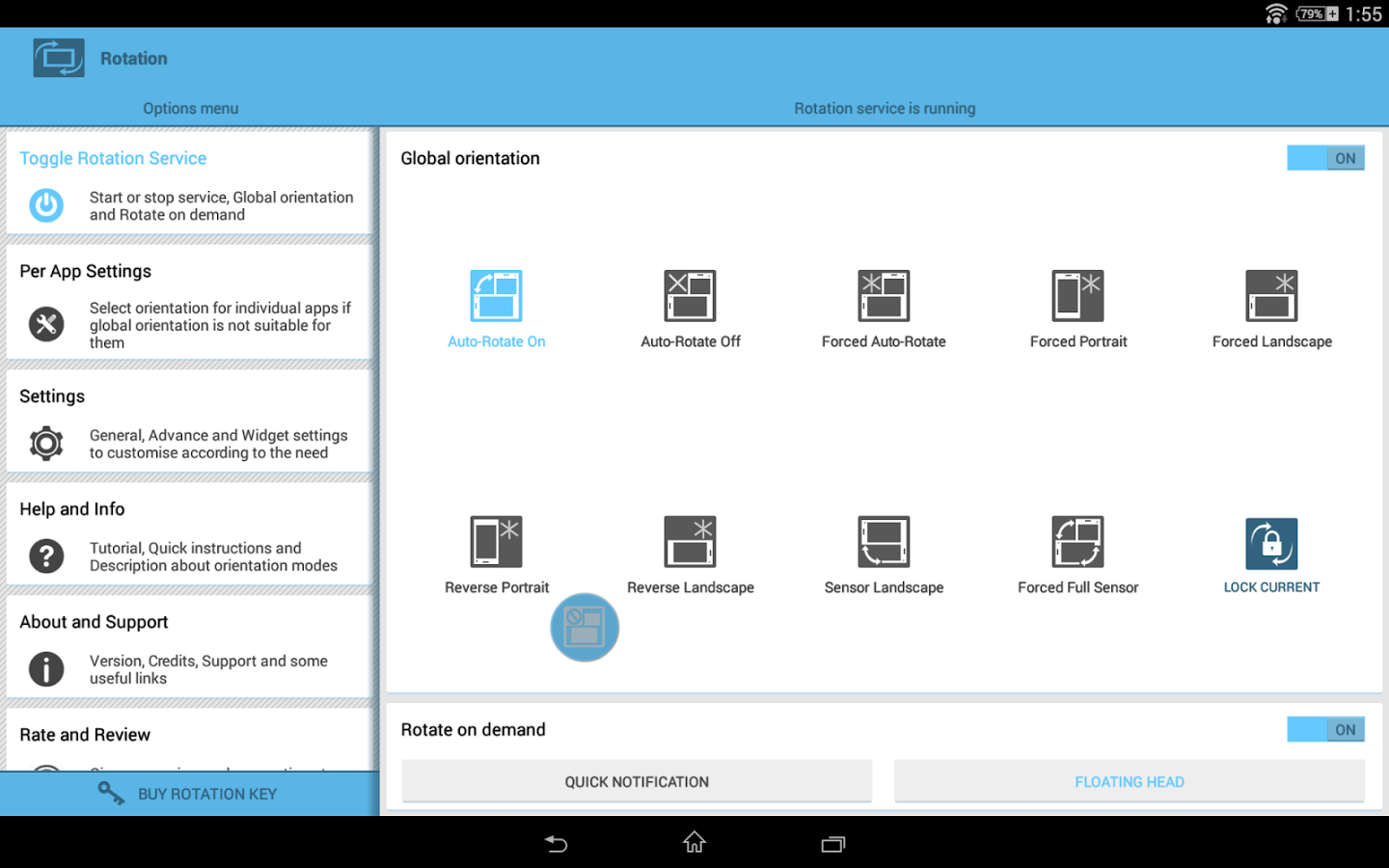
Task: Click the 'Version, Credits, Support' description text
Action: tap(208, 669)
